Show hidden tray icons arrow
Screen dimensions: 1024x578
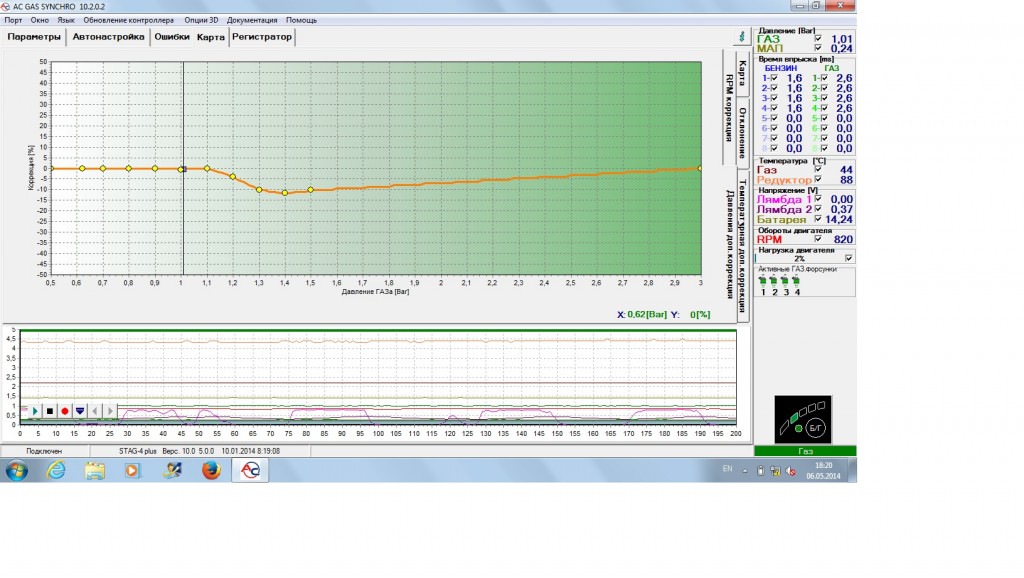[x=747, y=470]
